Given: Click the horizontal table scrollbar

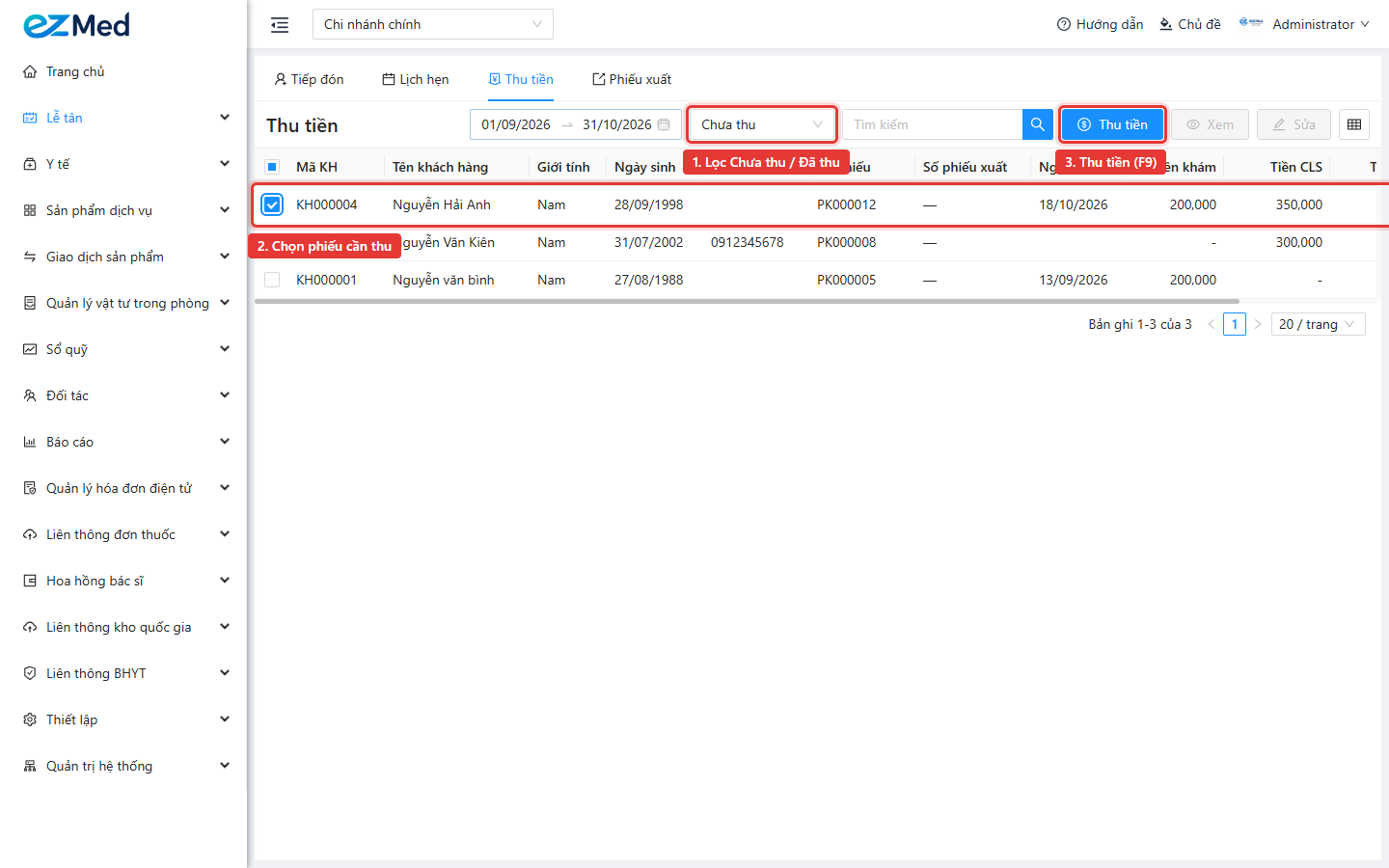Looking at the screenshot, I should tap(747, 301).
